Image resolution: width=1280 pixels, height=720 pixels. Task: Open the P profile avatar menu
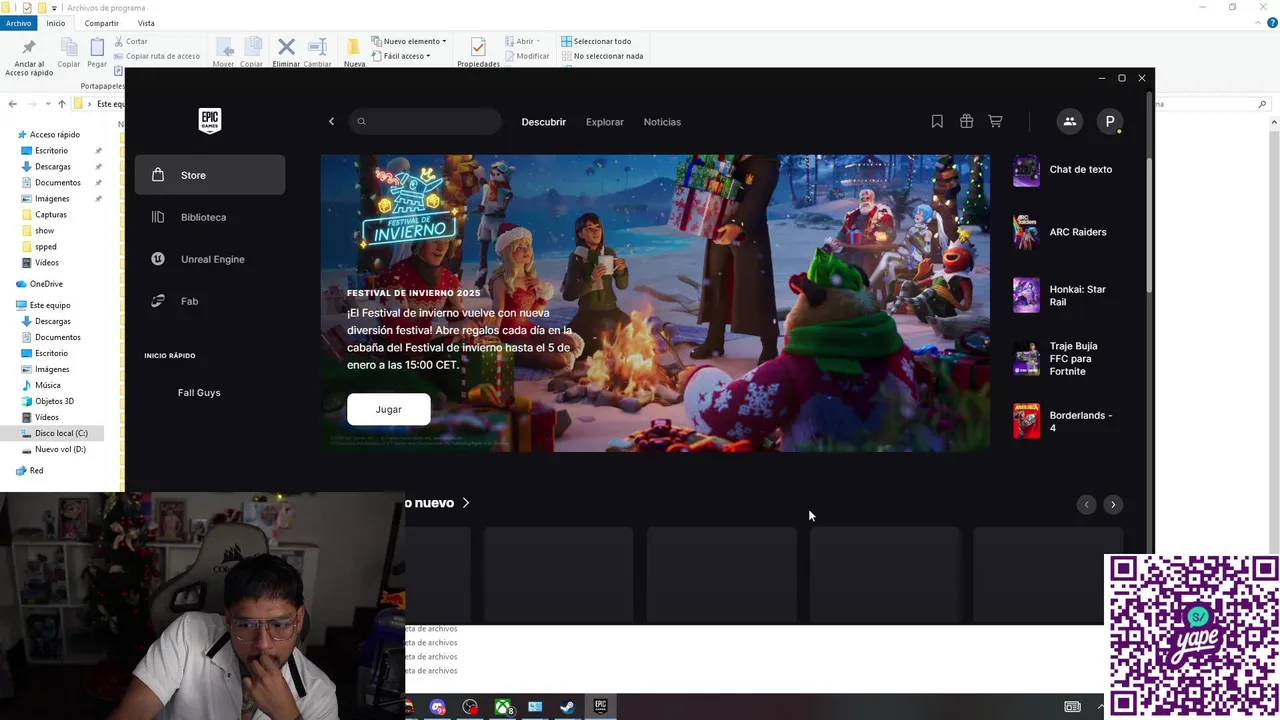click(x=1109, y=121)
